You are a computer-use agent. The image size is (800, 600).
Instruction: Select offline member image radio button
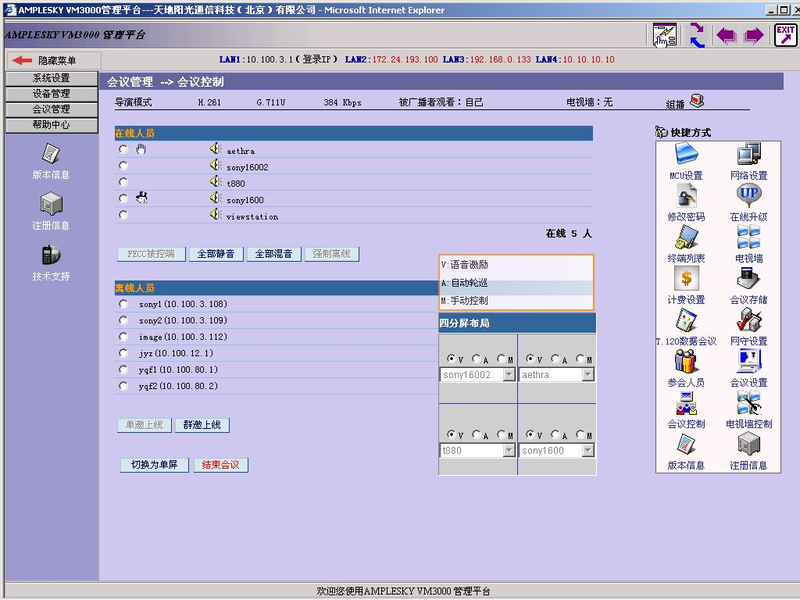click(x=123, y=337)
